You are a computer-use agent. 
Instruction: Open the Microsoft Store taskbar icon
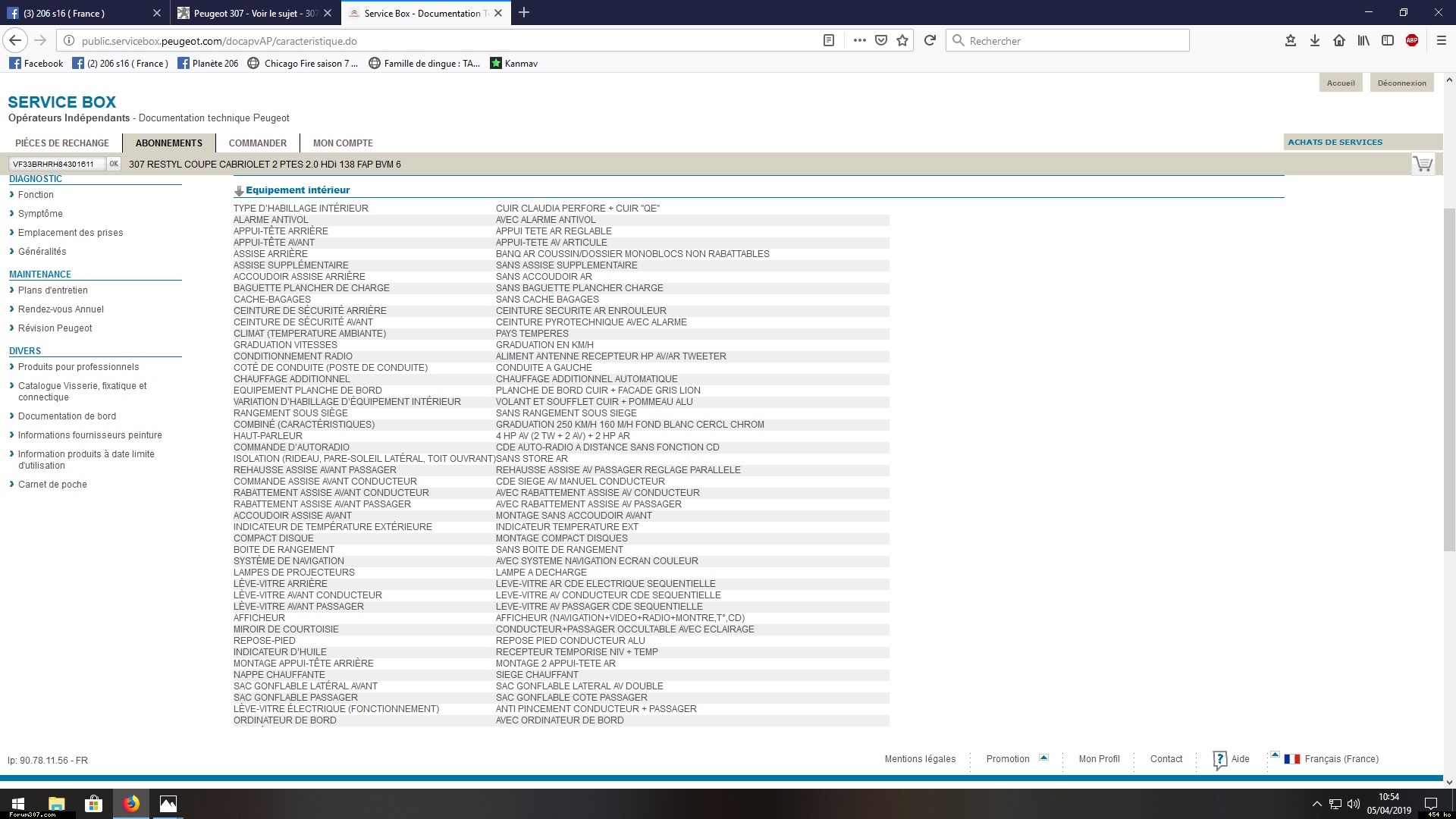[93, 804]
